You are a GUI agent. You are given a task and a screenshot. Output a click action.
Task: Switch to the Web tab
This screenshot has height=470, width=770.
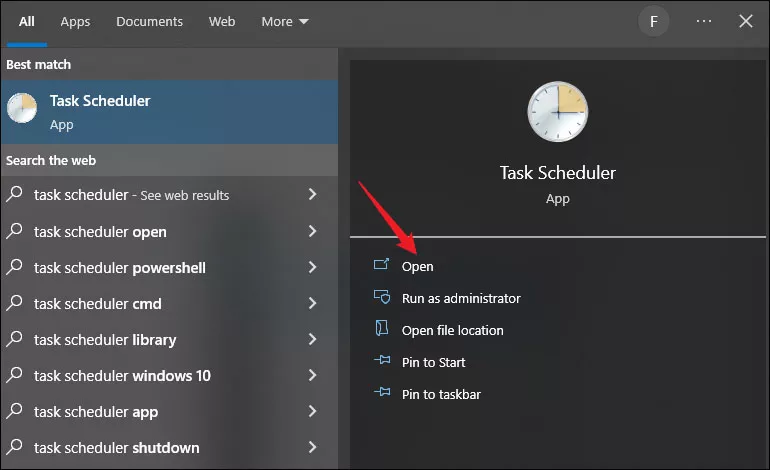221,22
